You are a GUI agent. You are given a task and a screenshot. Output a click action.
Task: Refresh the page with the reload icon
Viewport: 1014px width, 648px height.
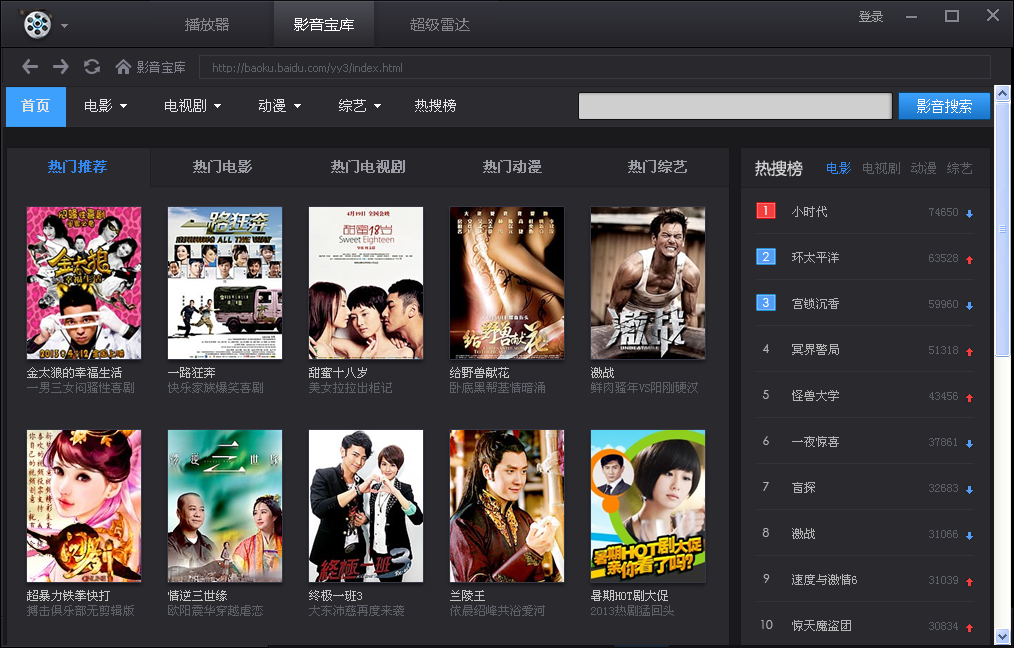(92, 67)
